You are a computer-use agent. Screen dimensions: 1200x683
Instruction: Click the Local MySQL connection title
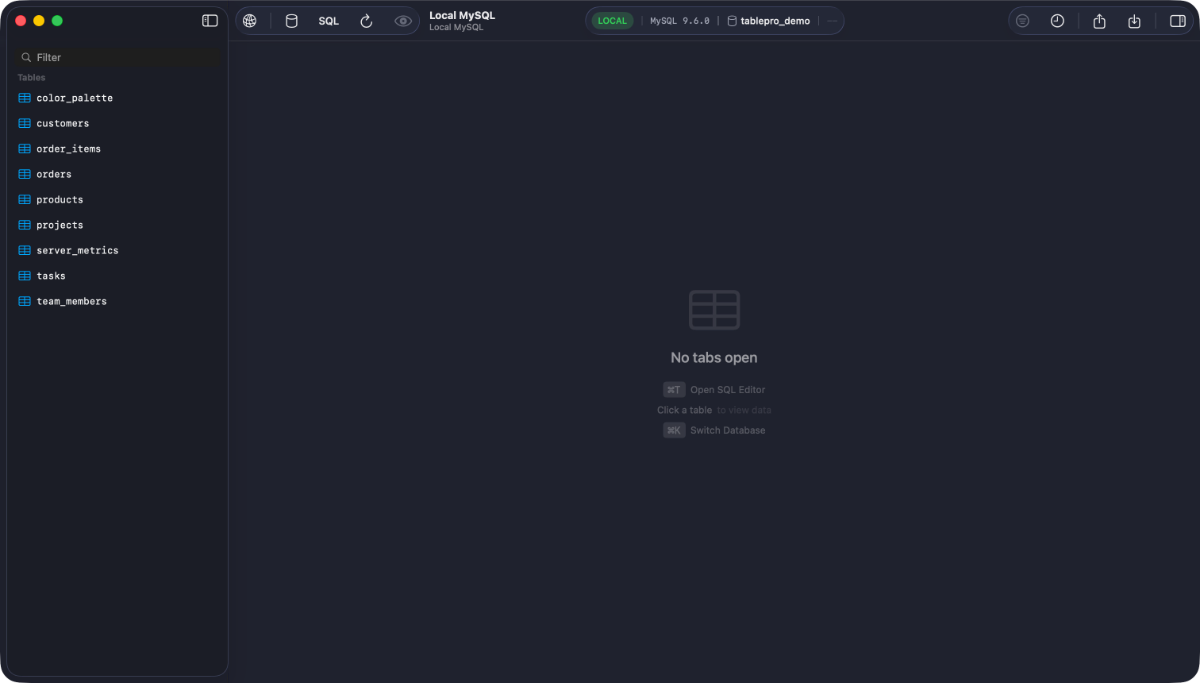pyautogui.click(x=462, y=16)
